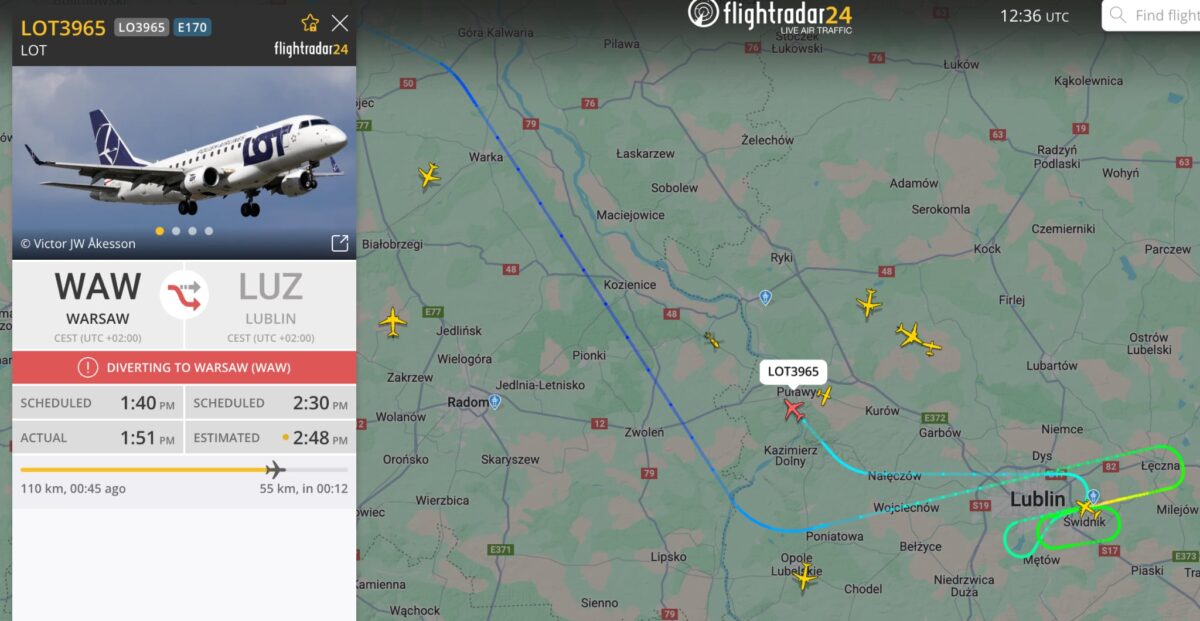Switch to second photo carousel dot

pos(176,231)
